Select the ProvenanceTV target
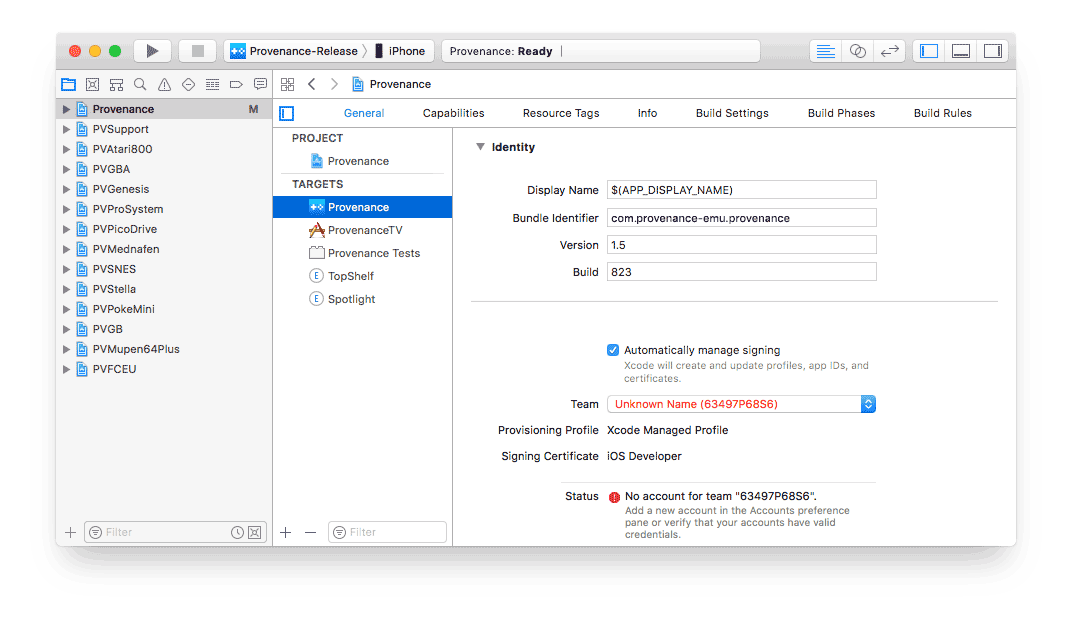 point(362,230)
